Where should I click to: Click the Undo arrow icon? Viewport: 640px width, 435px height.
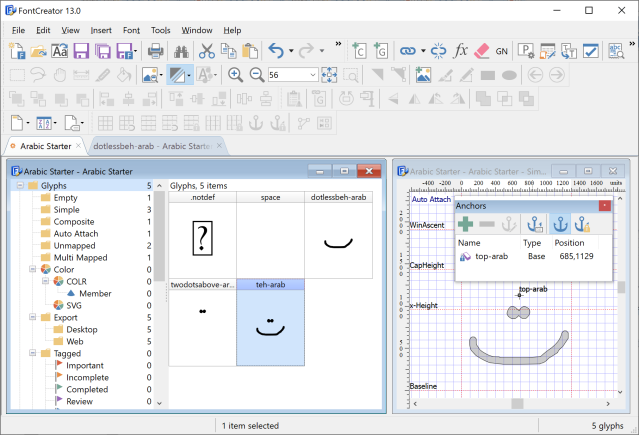tap(276, 51)
